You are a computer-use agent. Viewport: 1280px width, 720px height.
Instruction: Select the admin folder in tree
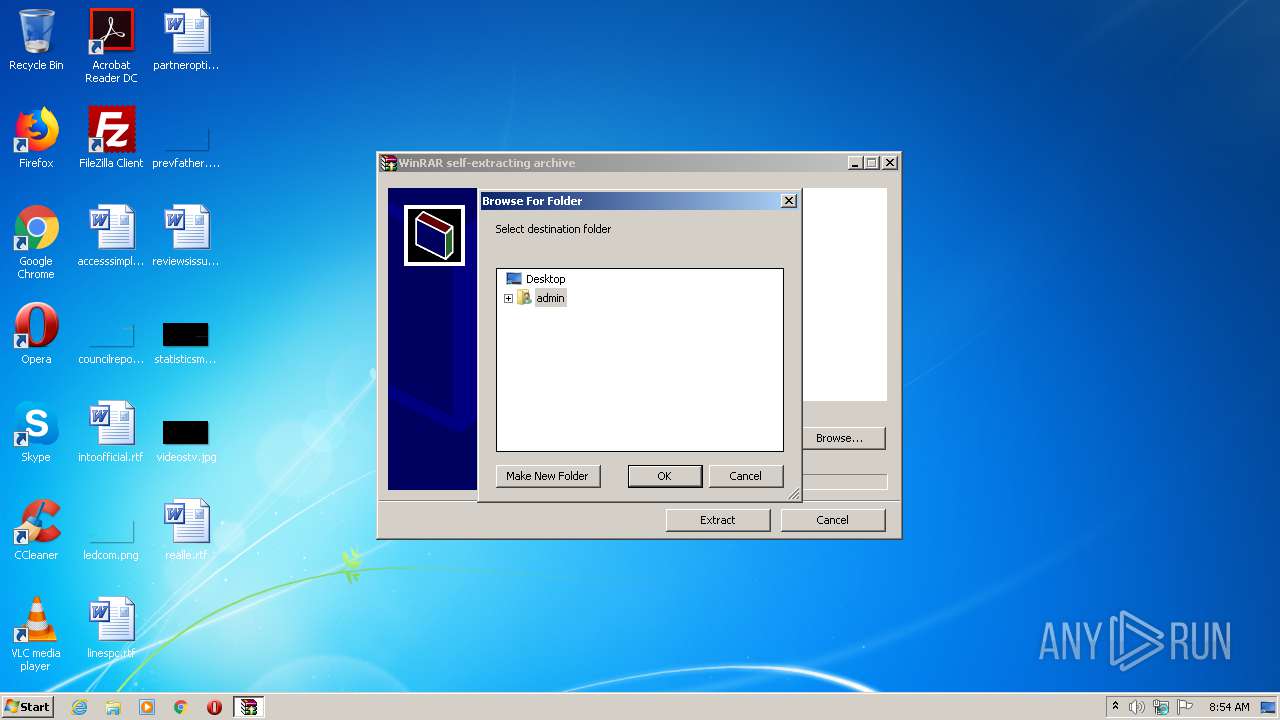point(550,298)
